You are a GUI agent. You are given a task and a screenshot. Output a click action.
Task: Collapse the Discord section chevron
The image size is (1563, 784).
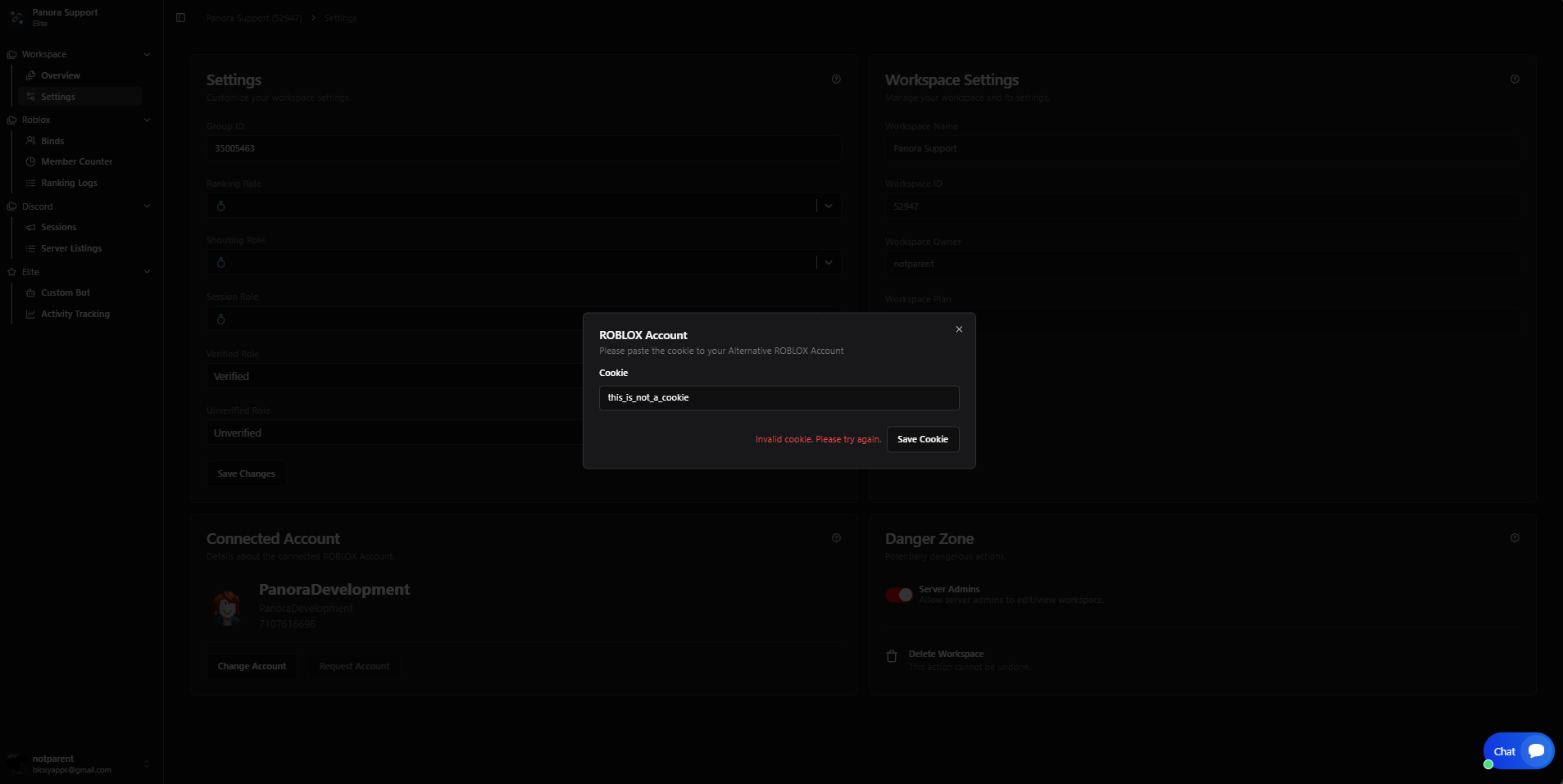[148, 206]
